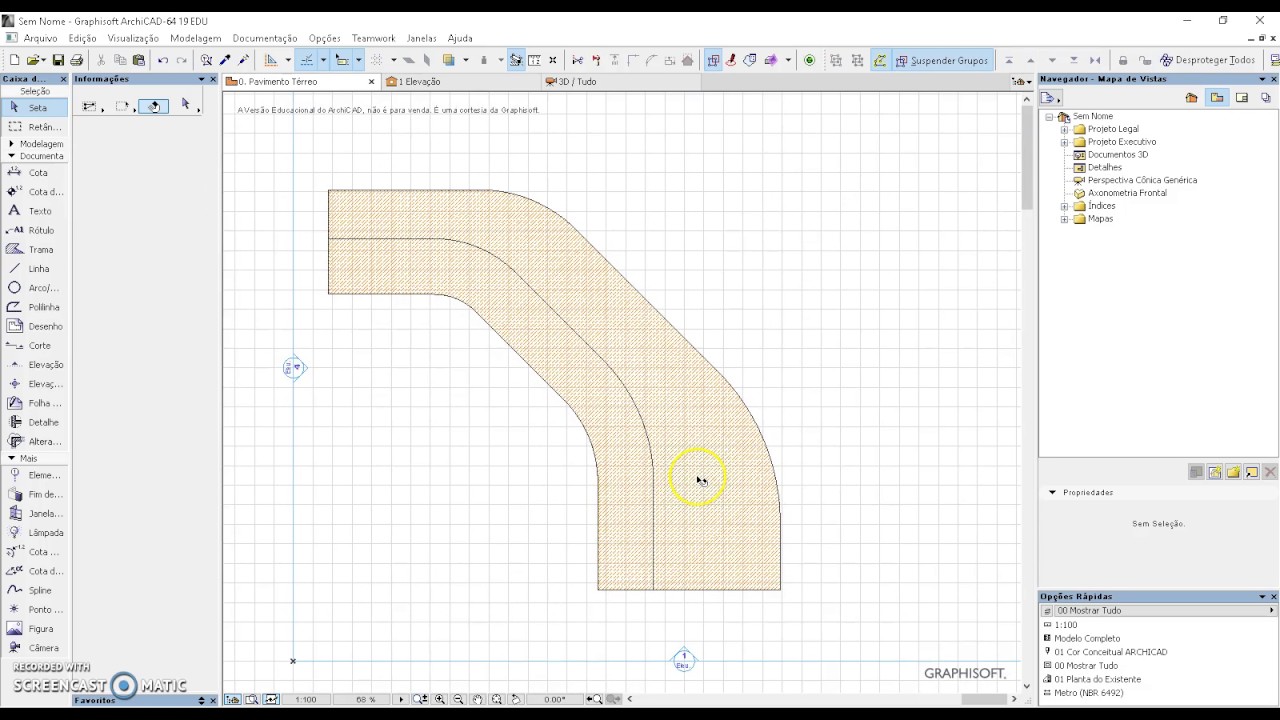
Task: Choose the Figura tool
Action: point(34,629)
